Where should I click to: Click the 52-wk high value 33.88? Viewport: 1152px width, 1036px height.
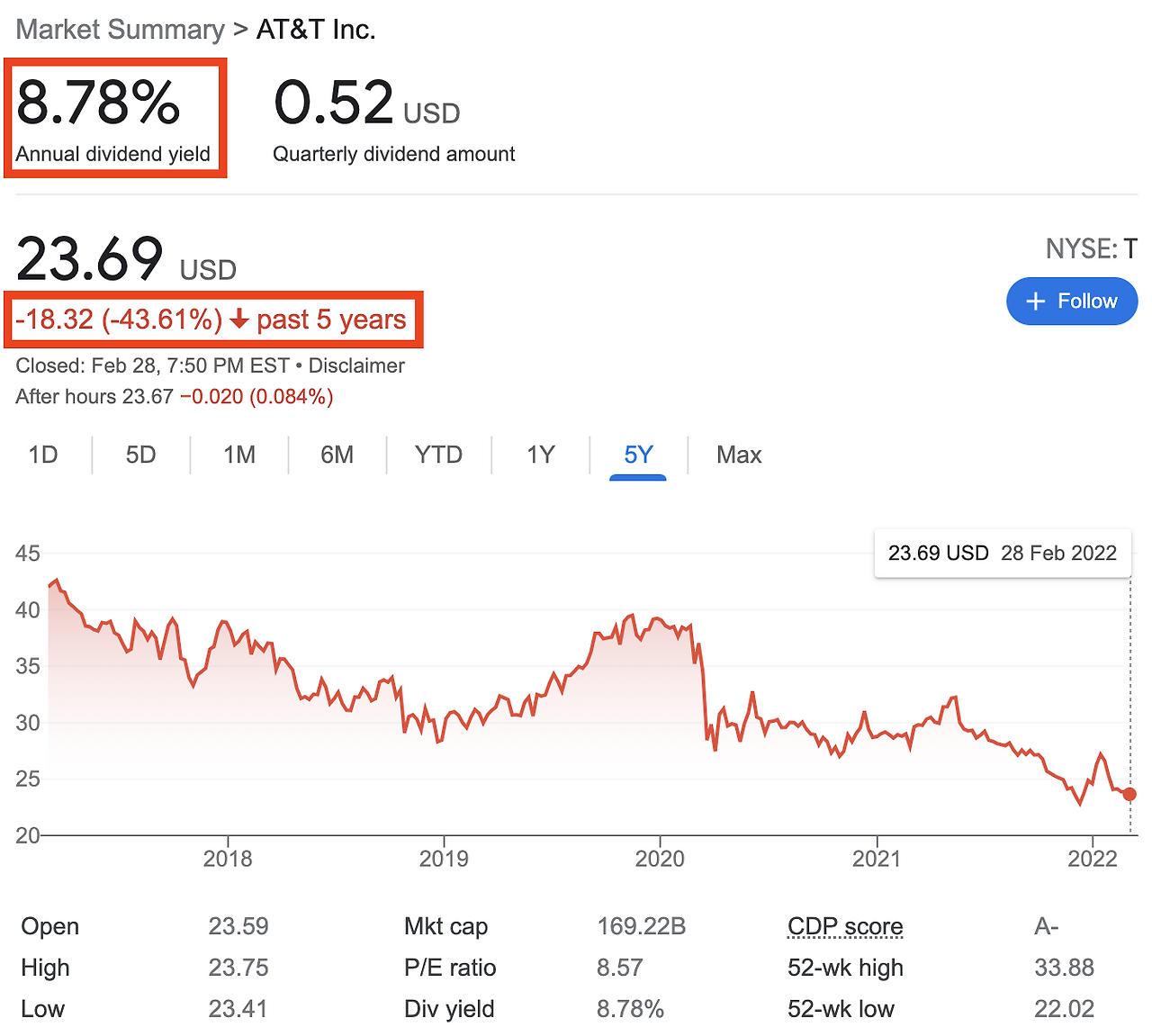click(1065, 968)
